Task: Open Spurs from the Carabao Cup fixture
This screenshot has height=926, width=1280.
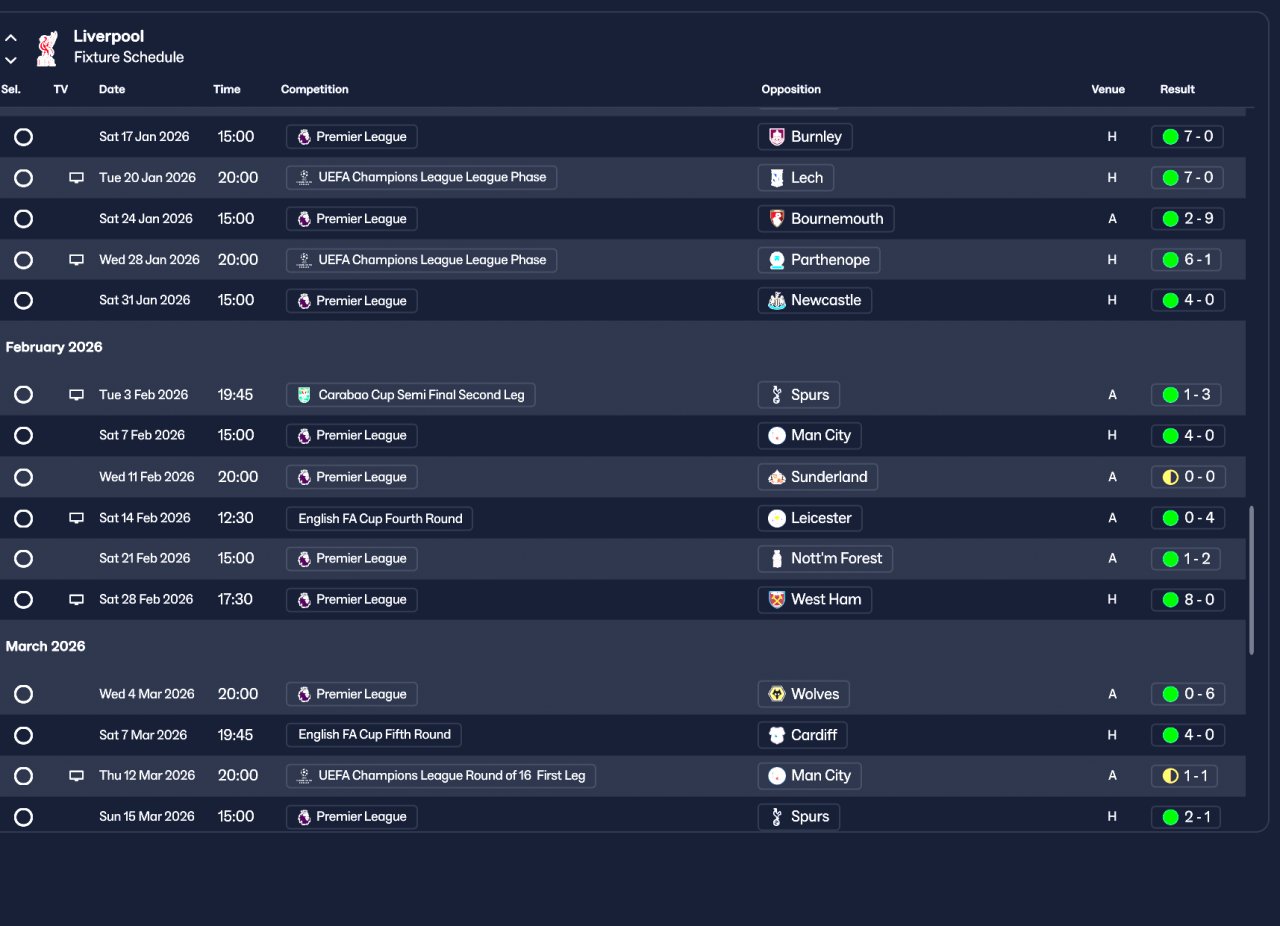Action: tap(799, 395)
